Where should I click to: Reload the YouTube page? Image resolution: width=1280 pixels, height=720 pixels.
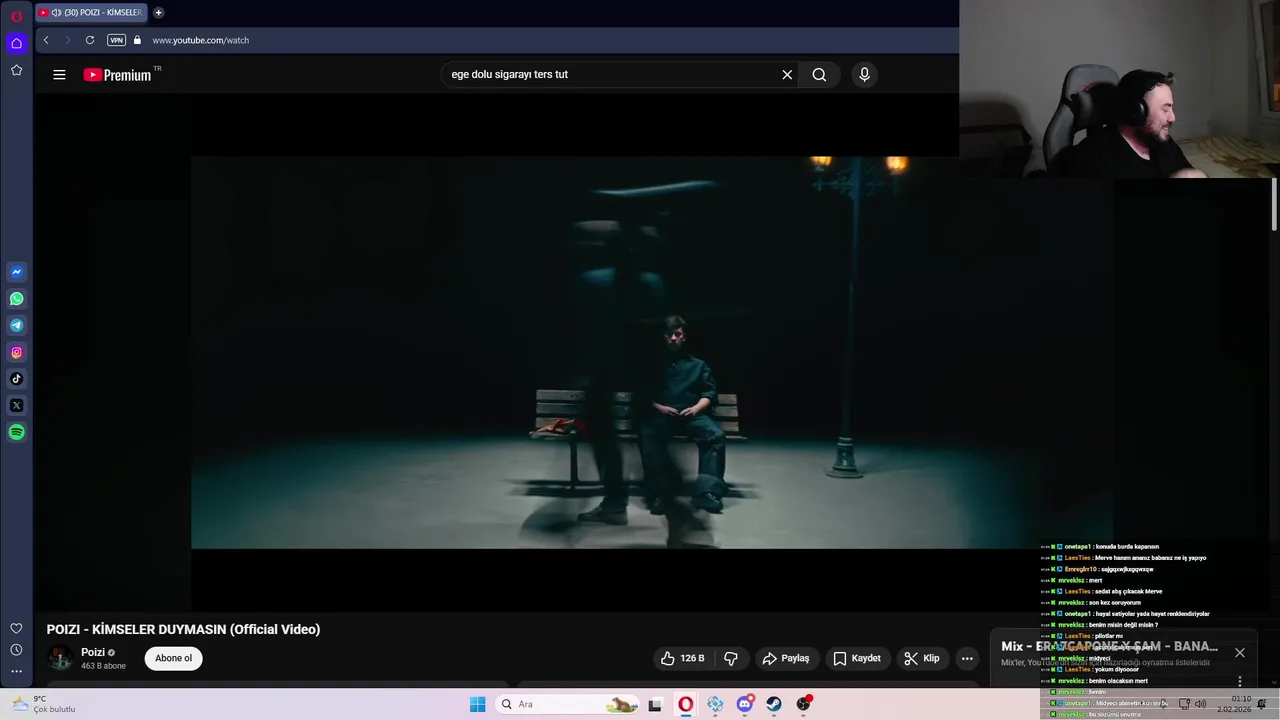click(x=90, y=40)
